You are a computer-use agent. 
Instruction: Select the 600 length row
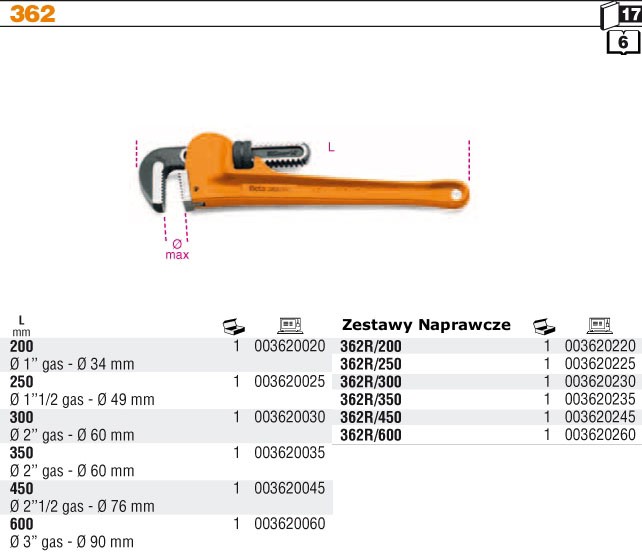point(21,524)
